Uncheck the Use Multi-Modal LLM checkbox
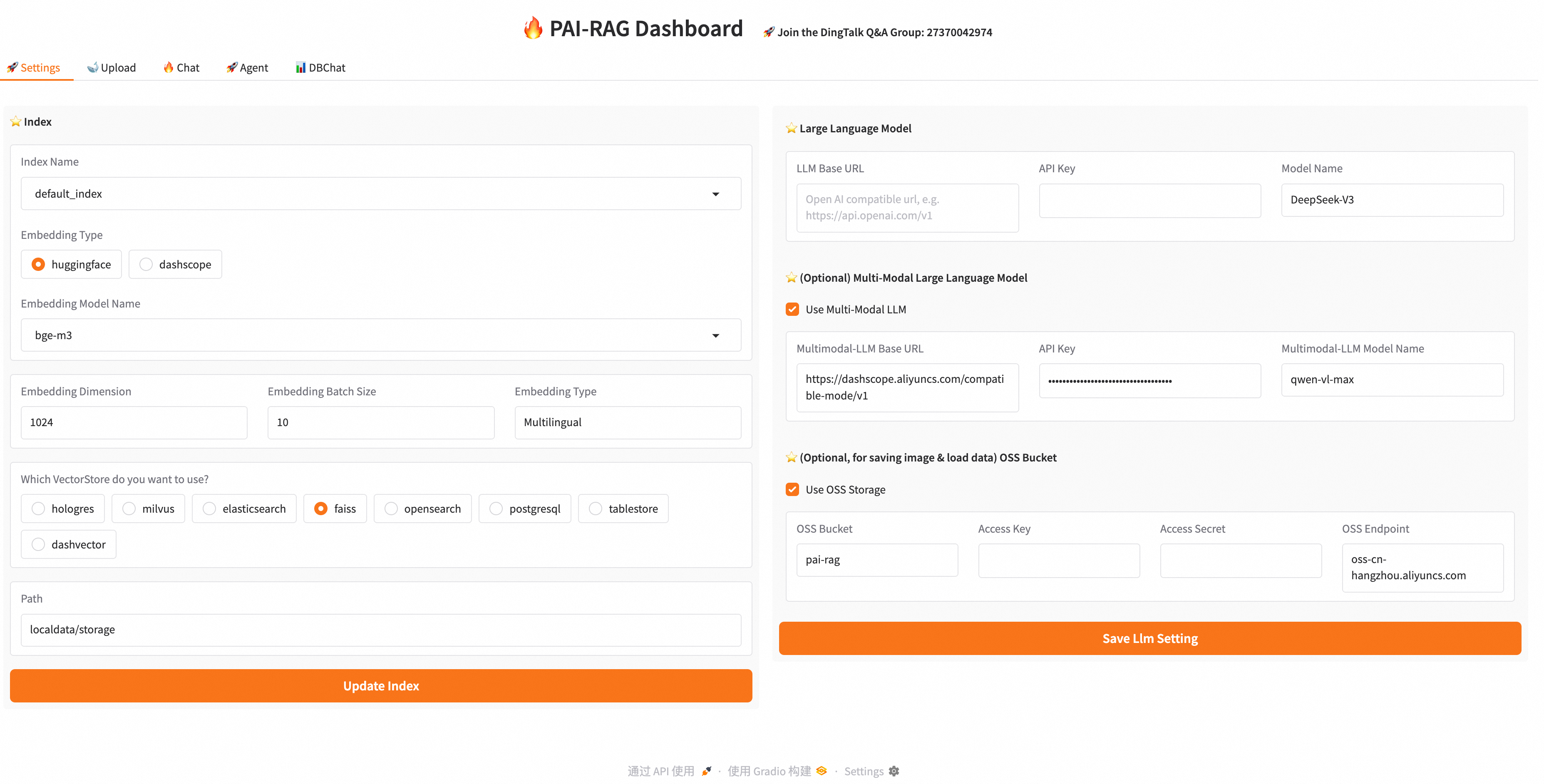The width and height of the screenshot is (1544, 784). click(x=792, y=309)
